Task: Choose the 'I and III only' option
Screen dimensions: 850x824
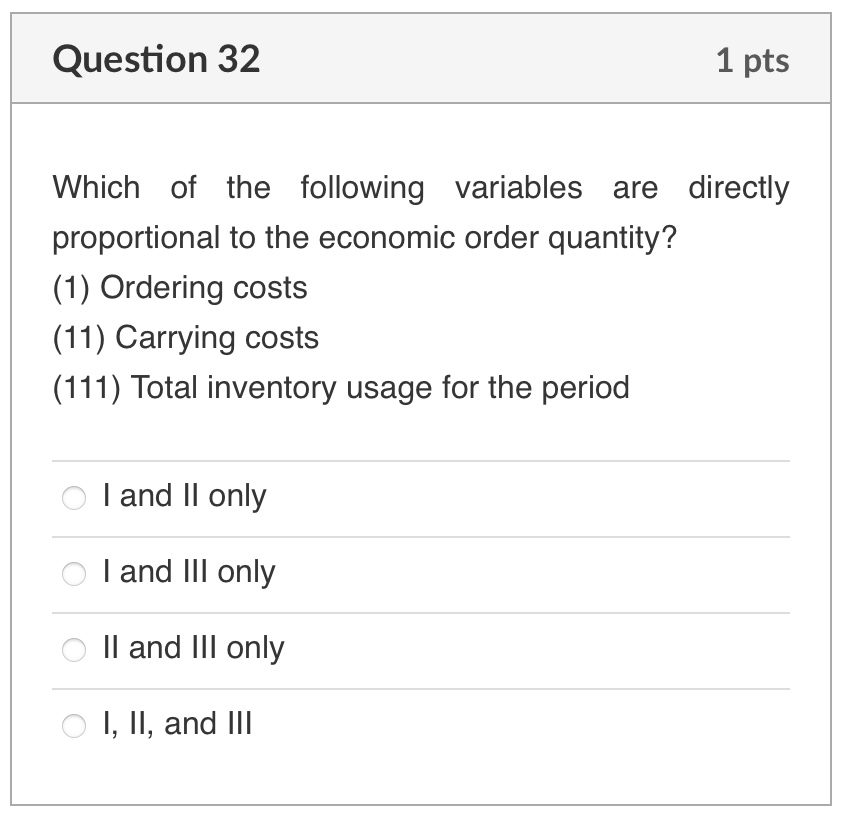Action: (x=74, y=573)
